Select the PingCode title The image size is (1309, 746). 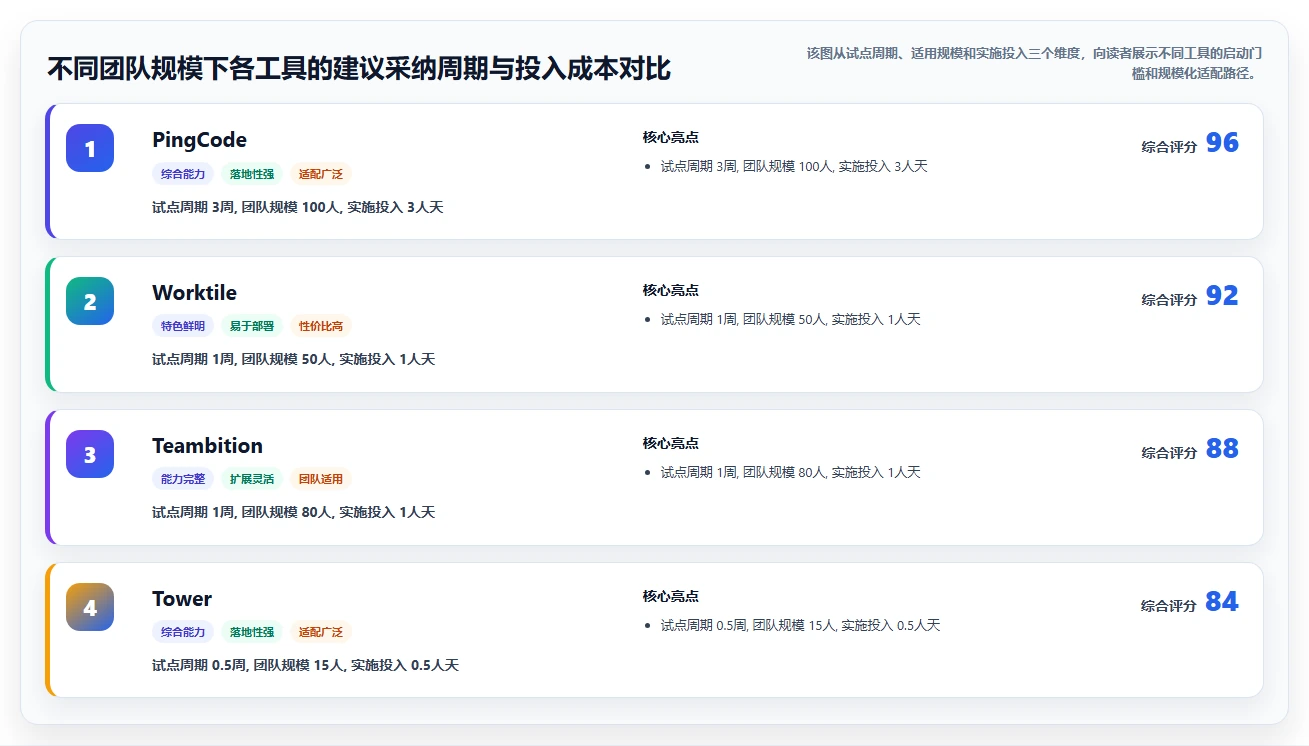pos(199,140)
